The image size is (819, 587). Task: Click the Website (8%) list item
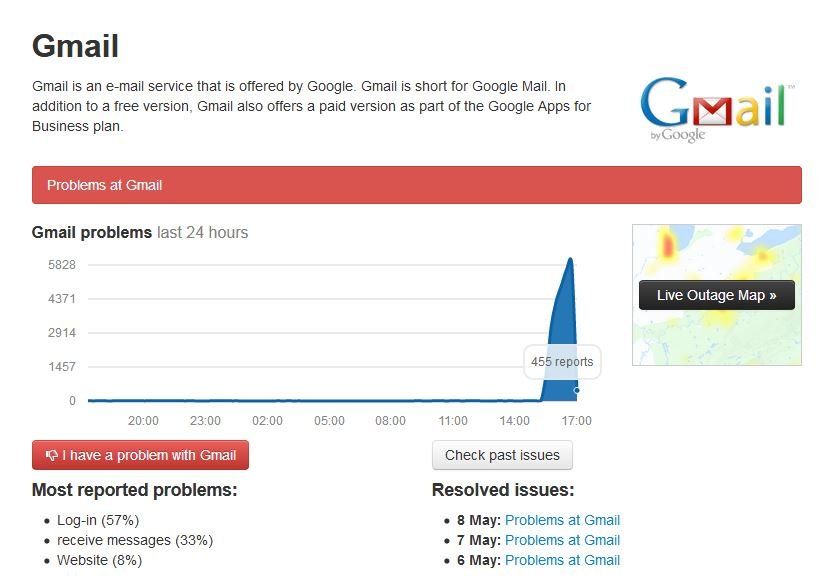tap(99, 560)
